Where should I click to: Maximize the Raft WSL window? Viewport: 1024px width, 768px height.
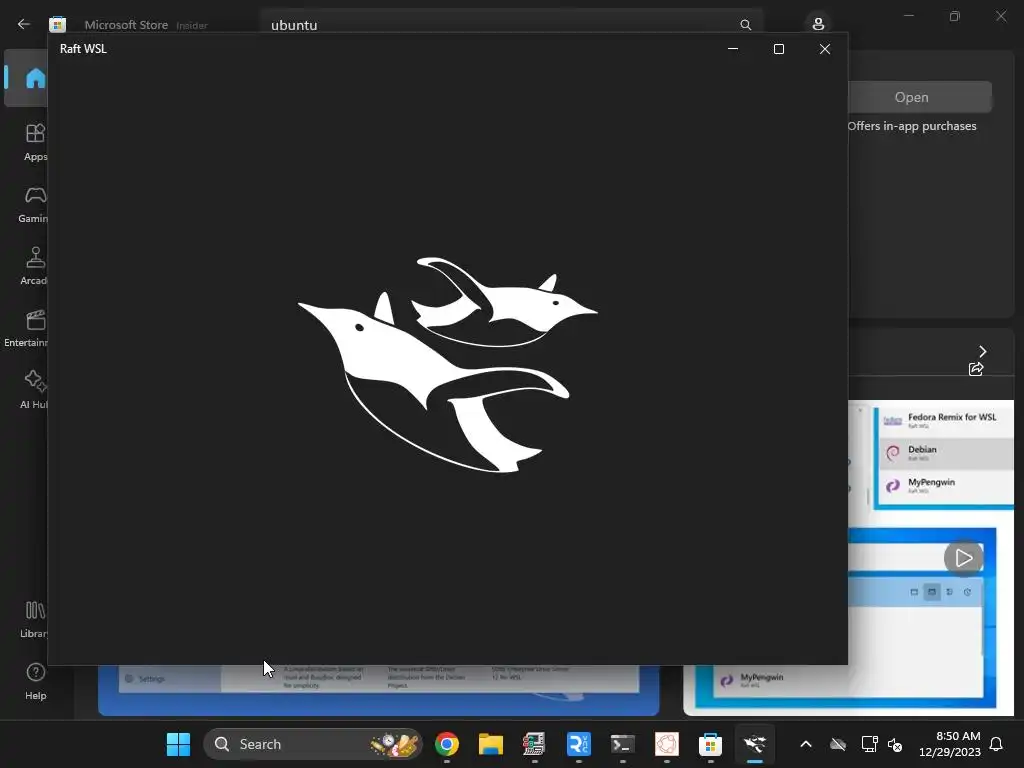[778, 49]
